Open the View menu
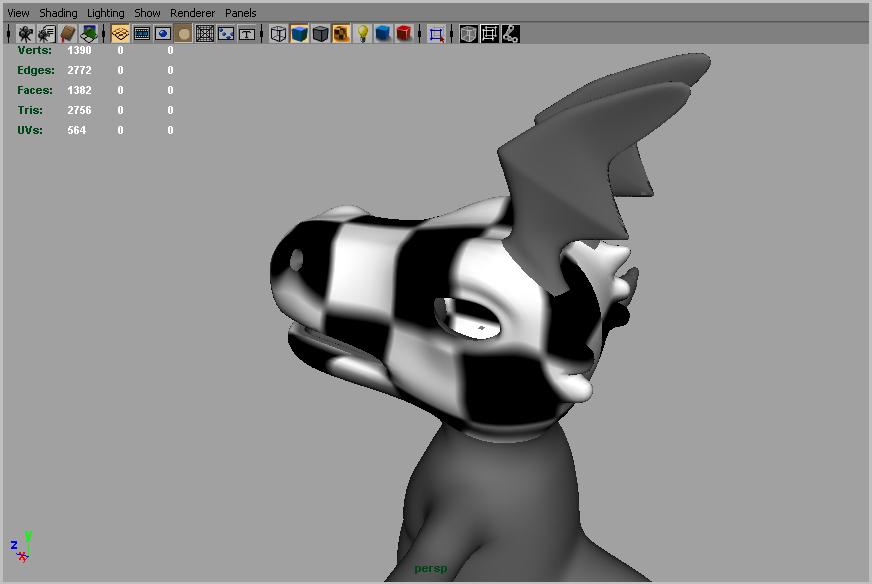The image size is (872, 584). click(x=18, y=13)
